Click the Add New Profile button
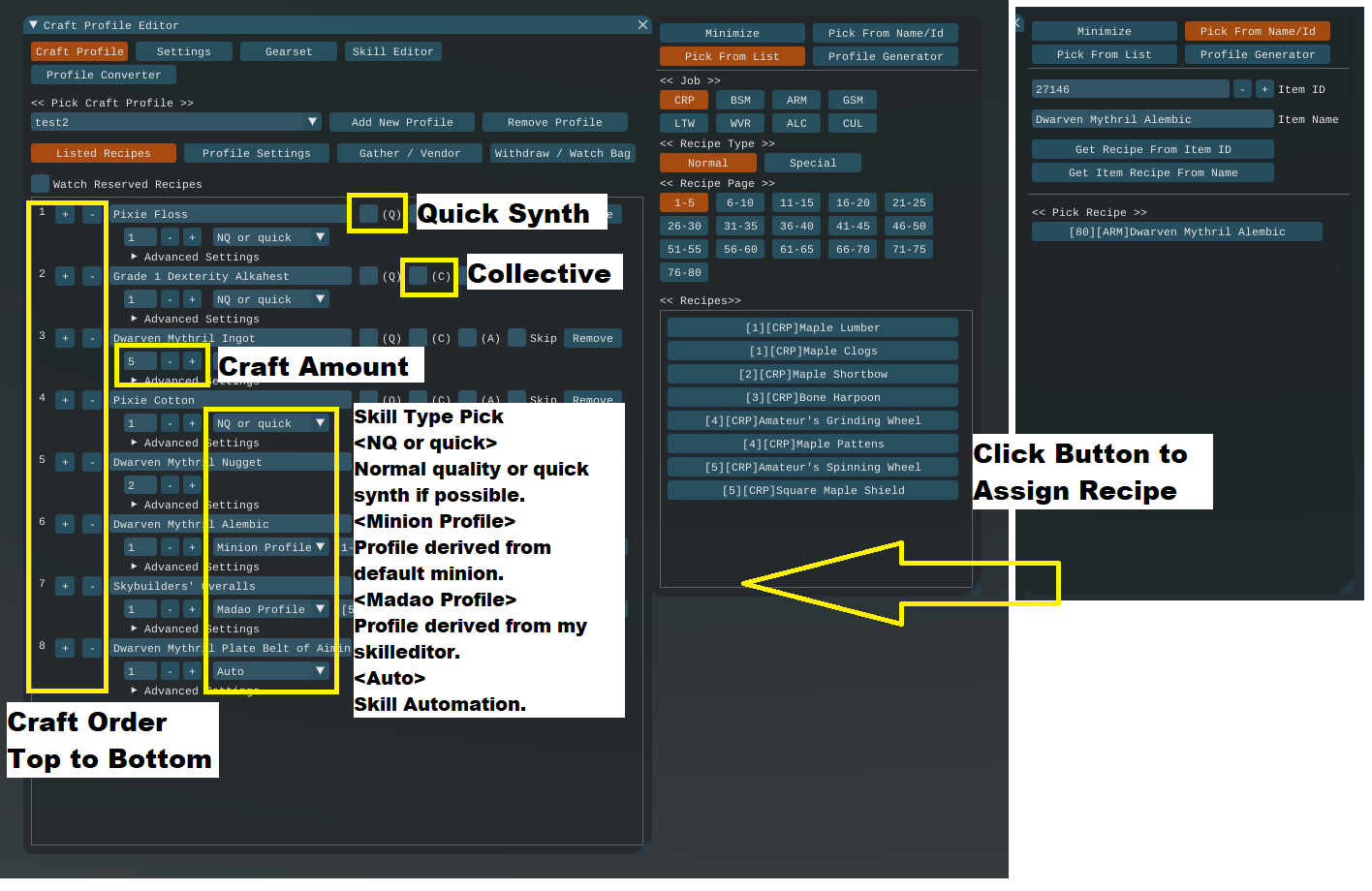The width and height of the screenshot is (1372, 891). coord(402,122)
